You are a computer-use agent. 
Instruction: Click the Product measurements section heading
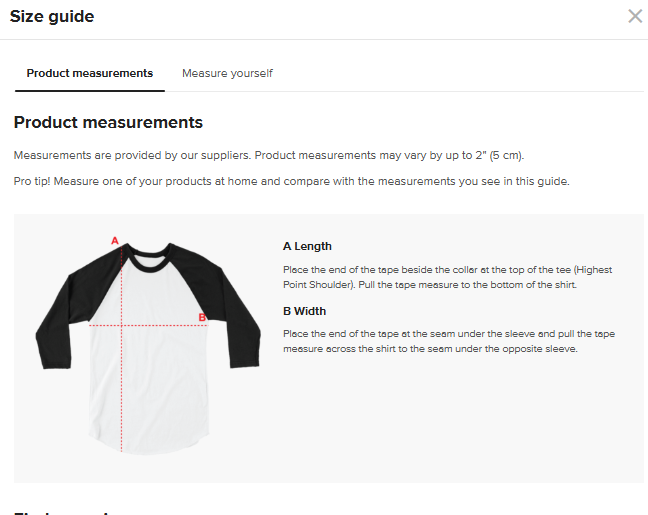tap(108, 123)
